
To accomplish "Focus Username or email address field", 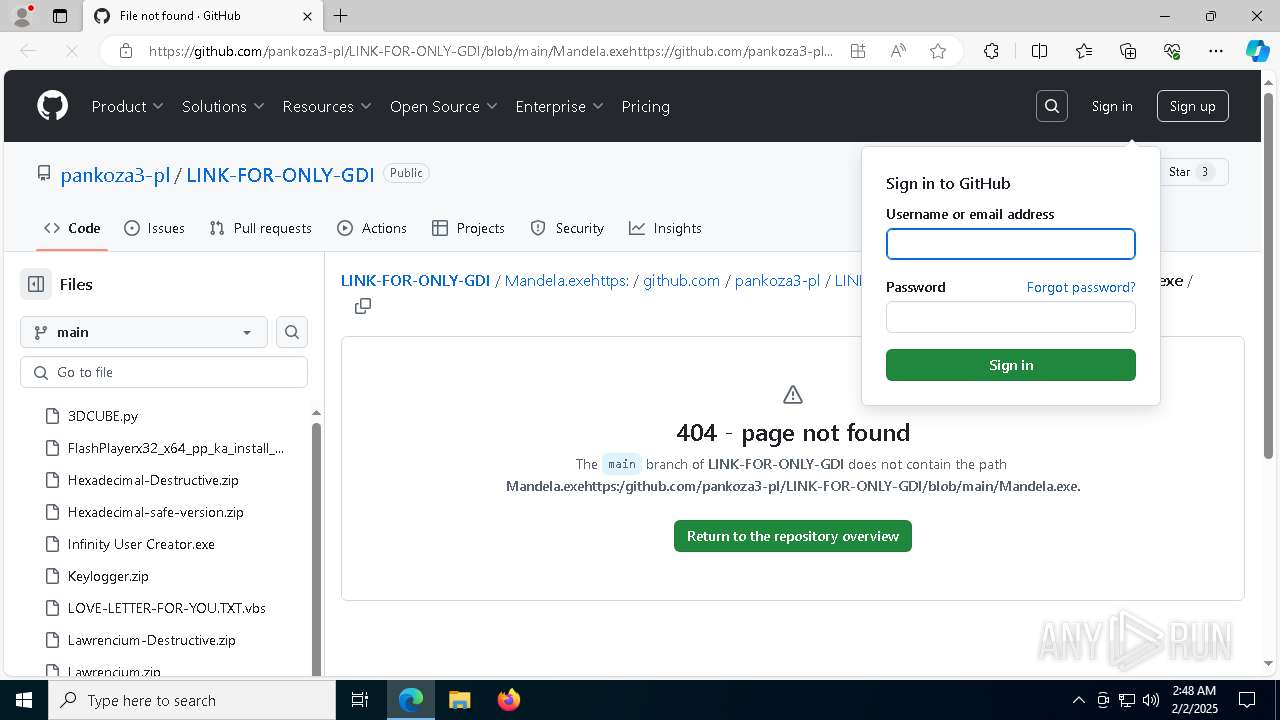I will [x=1011, y=244].
